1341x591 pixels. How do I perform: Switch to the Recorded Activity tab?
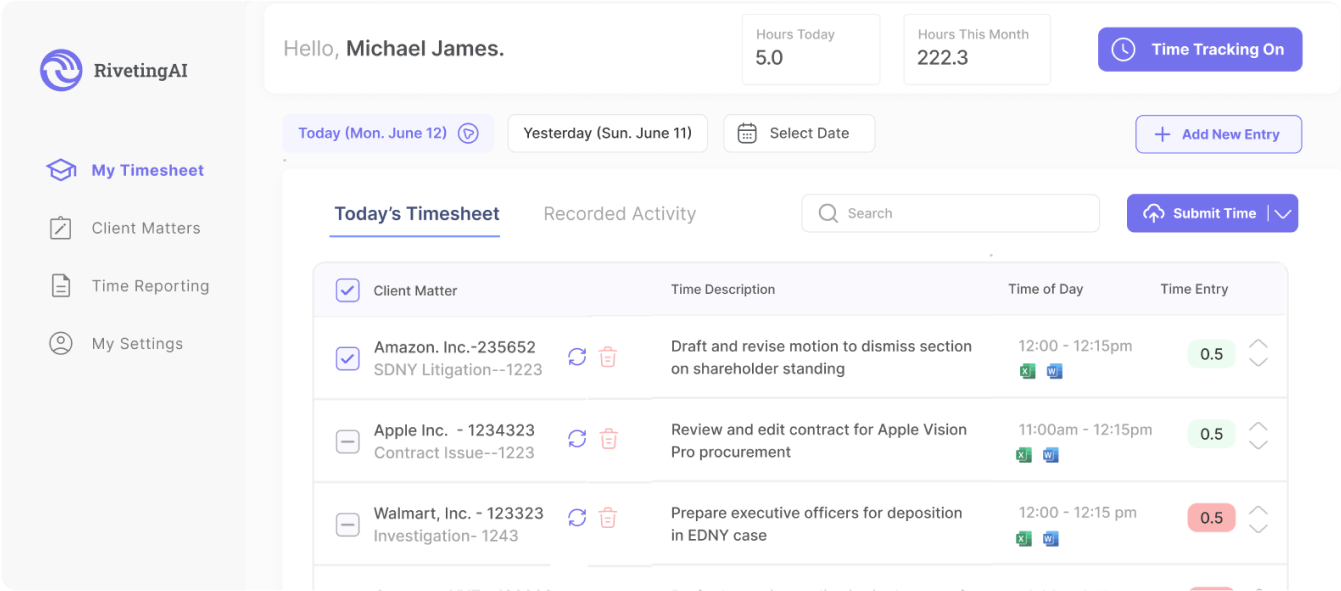click(619, 214)
